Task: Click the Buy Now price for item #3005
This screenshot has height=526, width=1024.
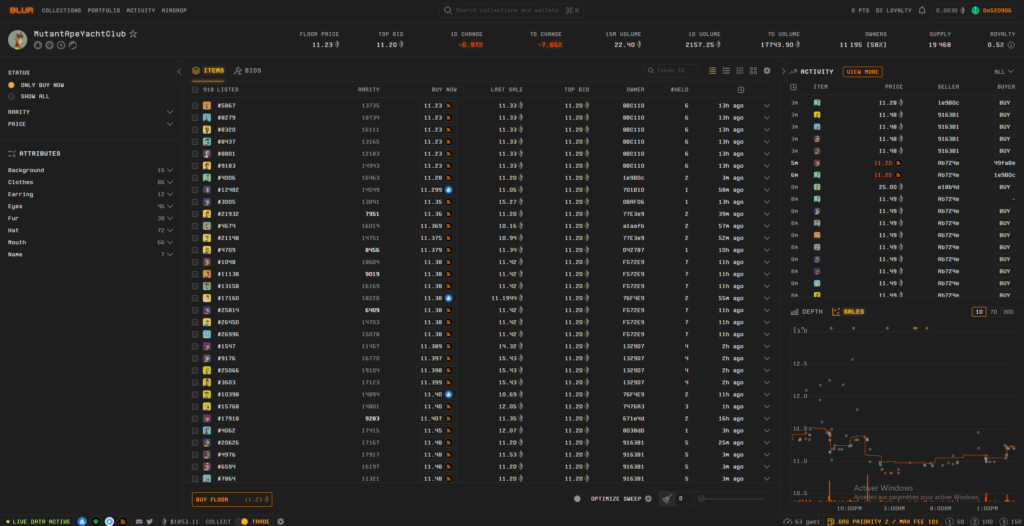Action: pyautogui.click(x=437, y=202)
